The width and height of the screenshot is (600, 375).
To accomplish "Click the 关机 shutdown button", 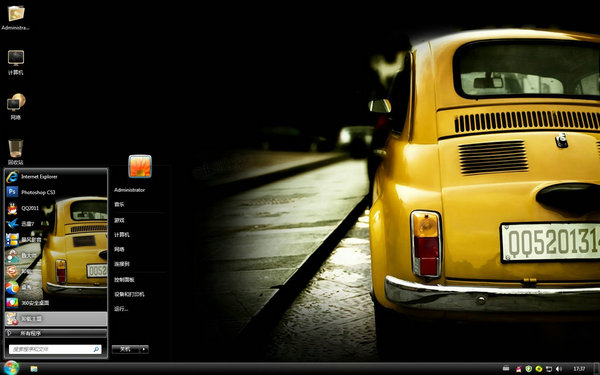I will (x=126, y=349).
